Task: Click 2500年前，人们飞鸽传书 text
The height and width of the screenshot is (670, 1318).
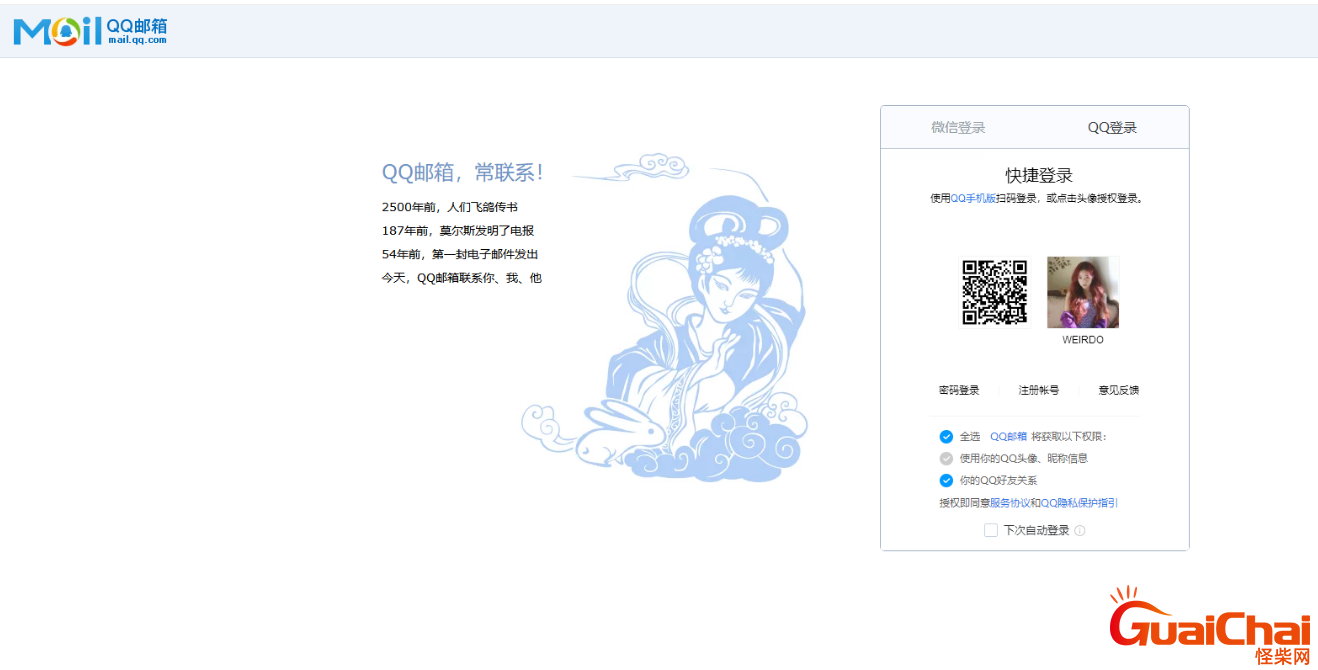Action: [450, 207]
